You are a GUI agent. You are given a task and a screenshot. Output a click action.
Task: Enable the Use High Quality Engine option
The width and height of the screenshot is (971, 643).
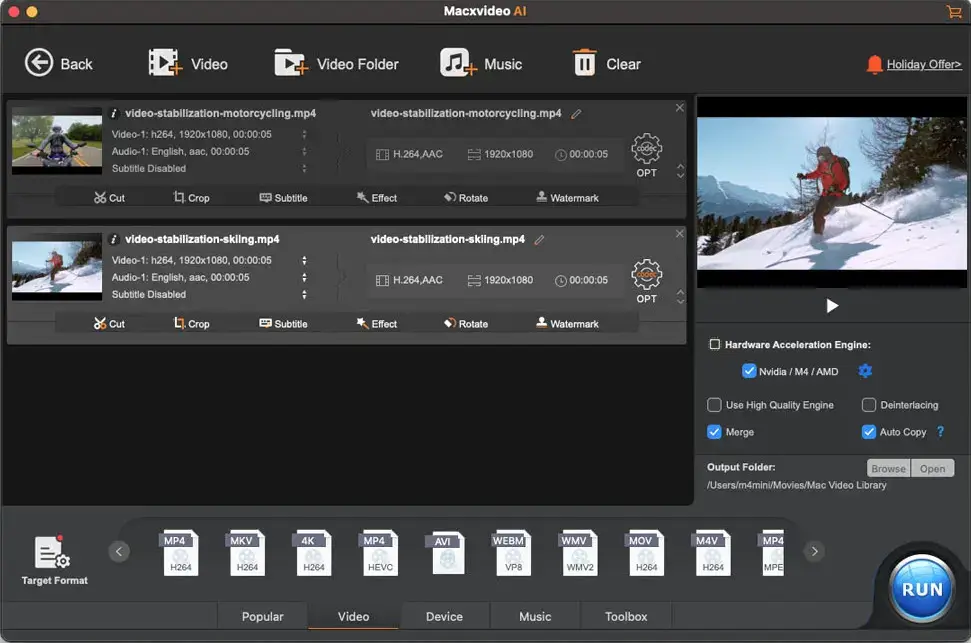click(x=715, y=405)
